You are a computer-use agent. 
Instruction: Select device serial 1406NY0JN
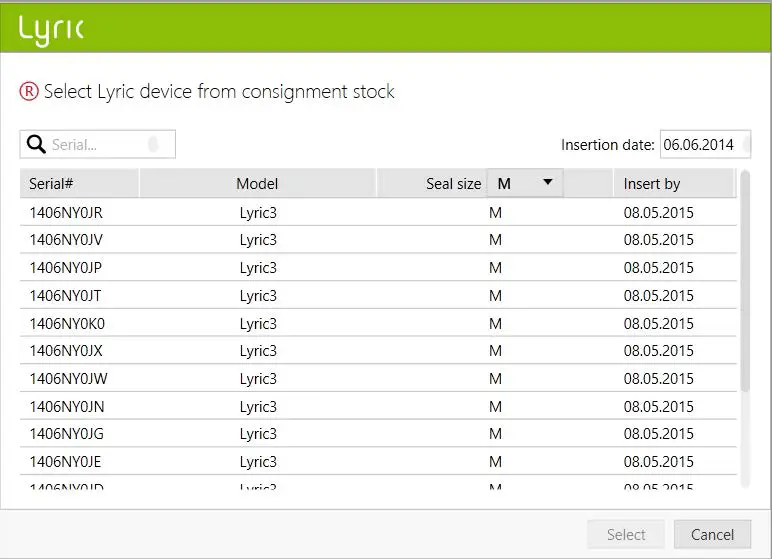[67, 407]
